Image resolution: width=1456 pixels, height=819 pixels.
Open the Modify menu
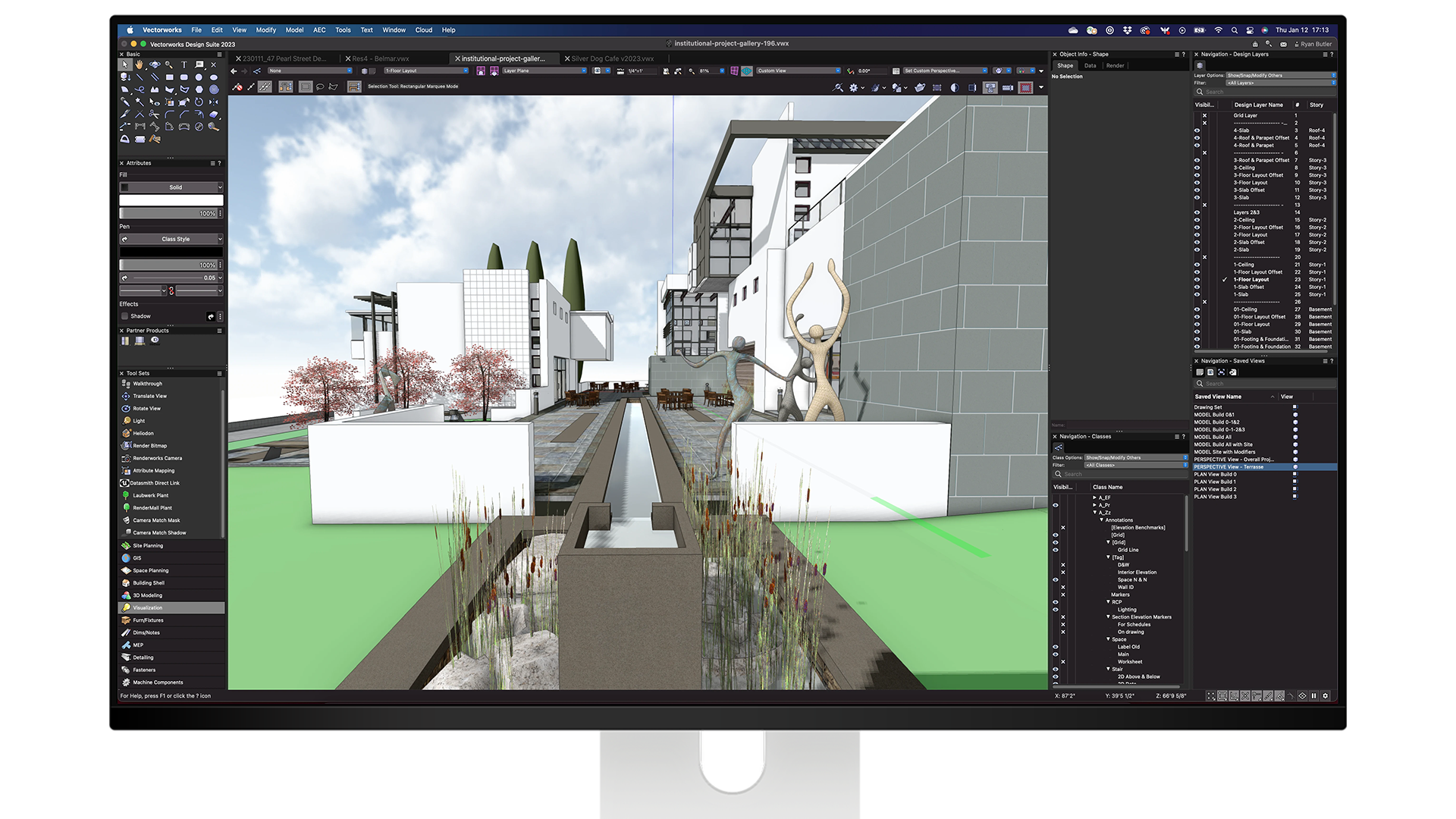point(265,30)
